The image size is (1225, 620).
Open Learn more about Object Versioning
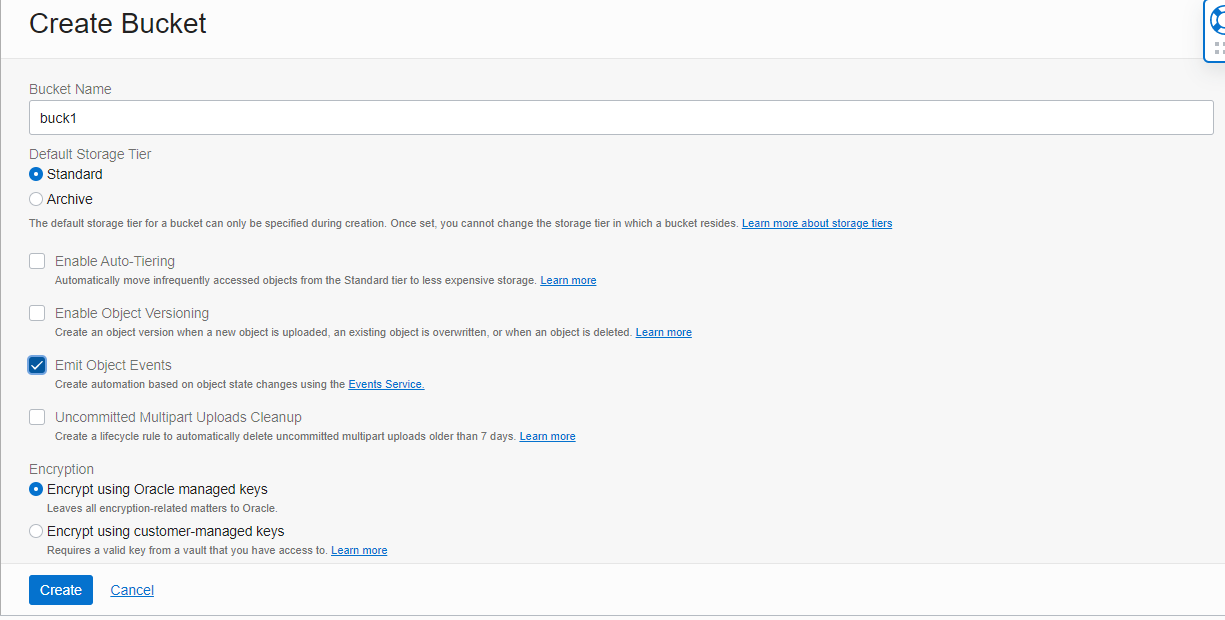tap(663, 332)
